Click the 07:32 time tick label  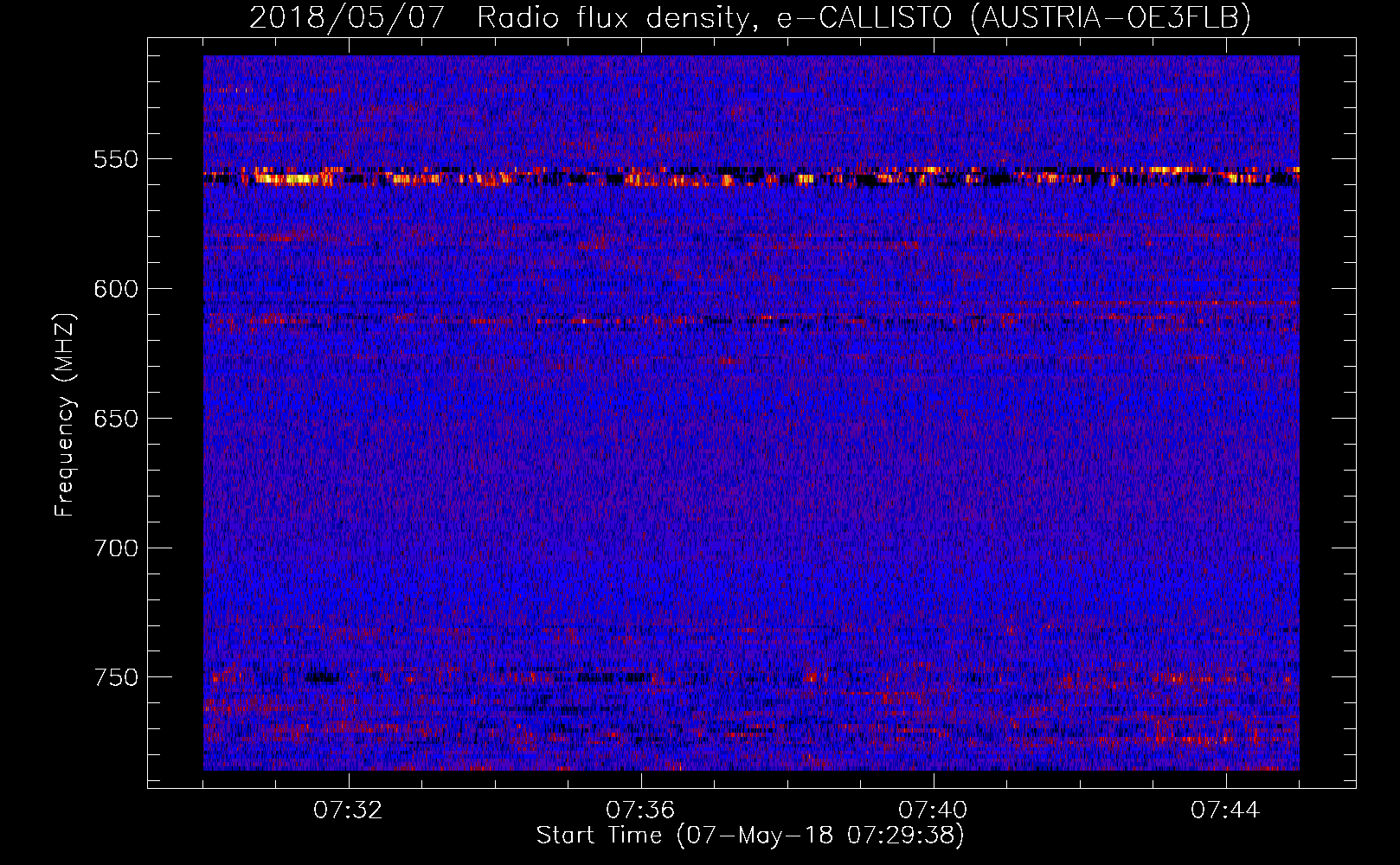tap(348, 811)
